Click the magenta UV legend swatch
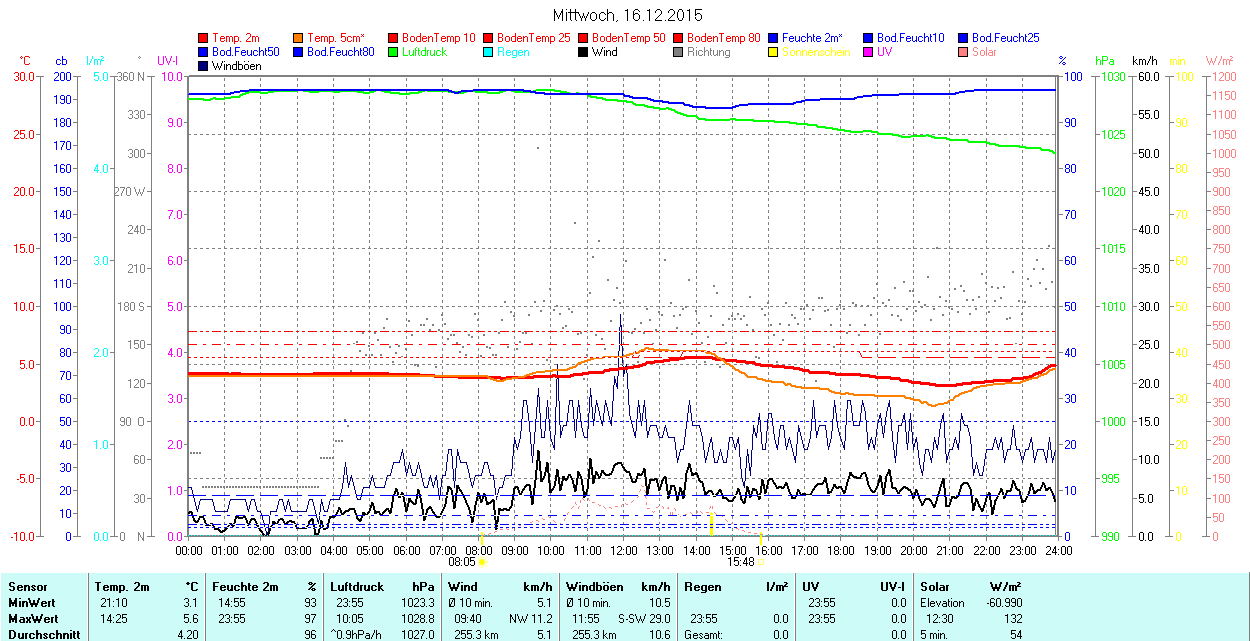 point(869,52)
